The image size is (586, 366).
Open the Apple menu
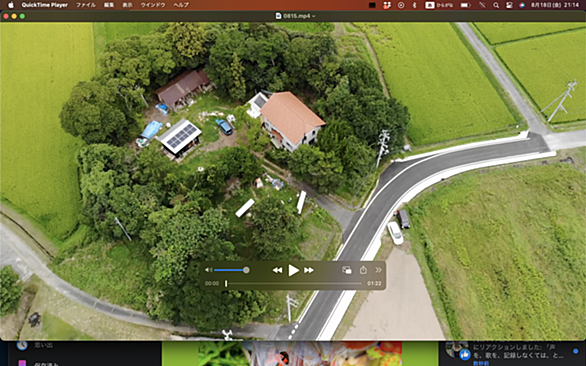11,5
